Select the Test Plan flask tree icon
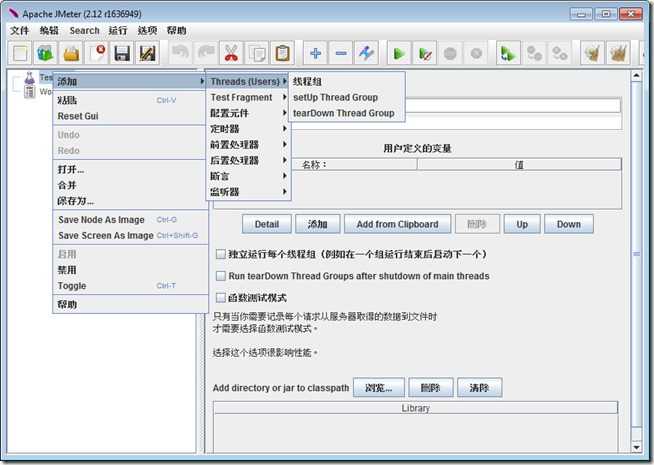 click(29, 78)
